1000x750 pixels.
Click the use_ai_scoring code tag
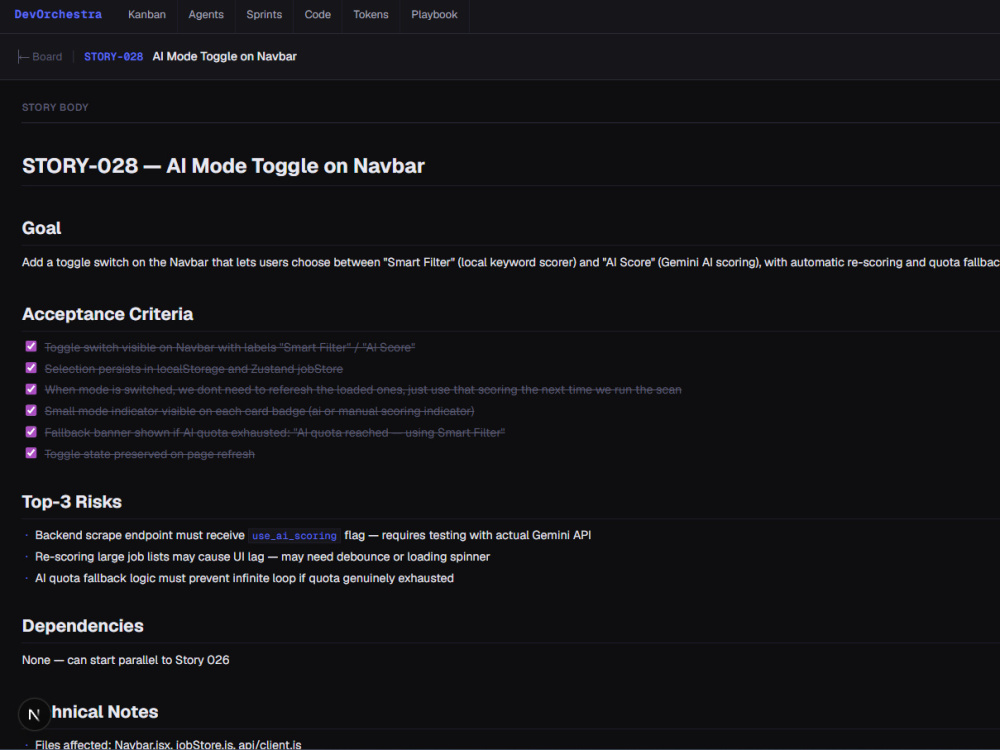(294, 536)
